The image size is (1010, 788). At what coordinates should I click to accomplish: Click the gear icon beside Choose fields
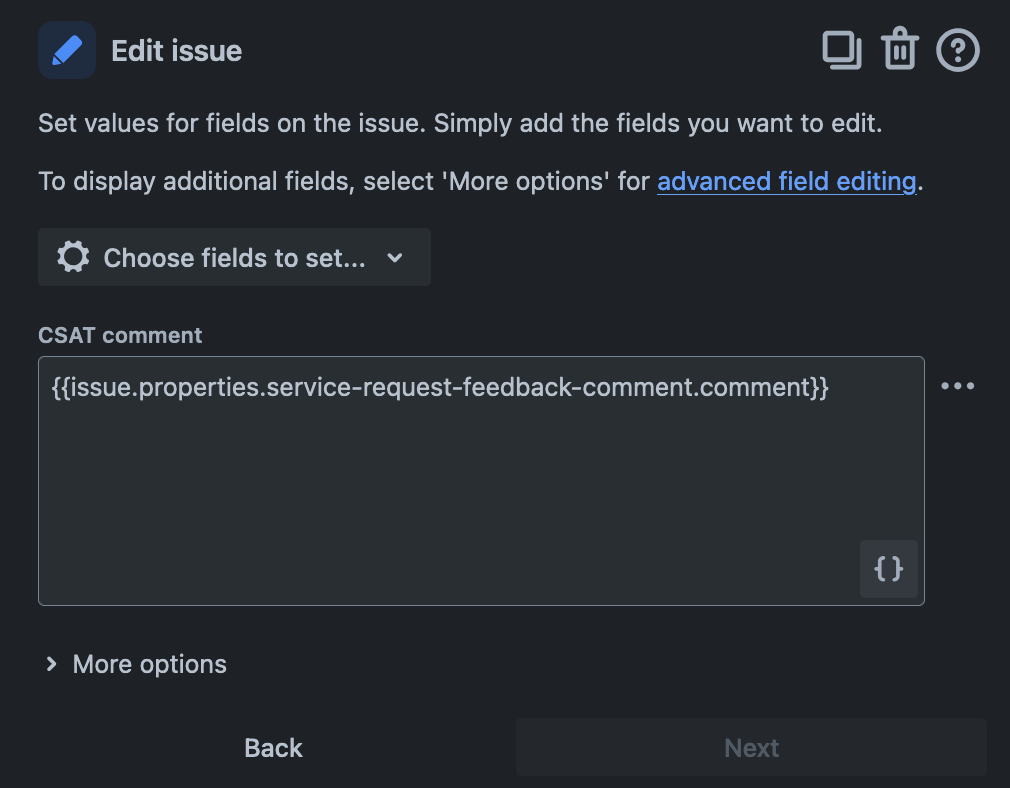73,257
